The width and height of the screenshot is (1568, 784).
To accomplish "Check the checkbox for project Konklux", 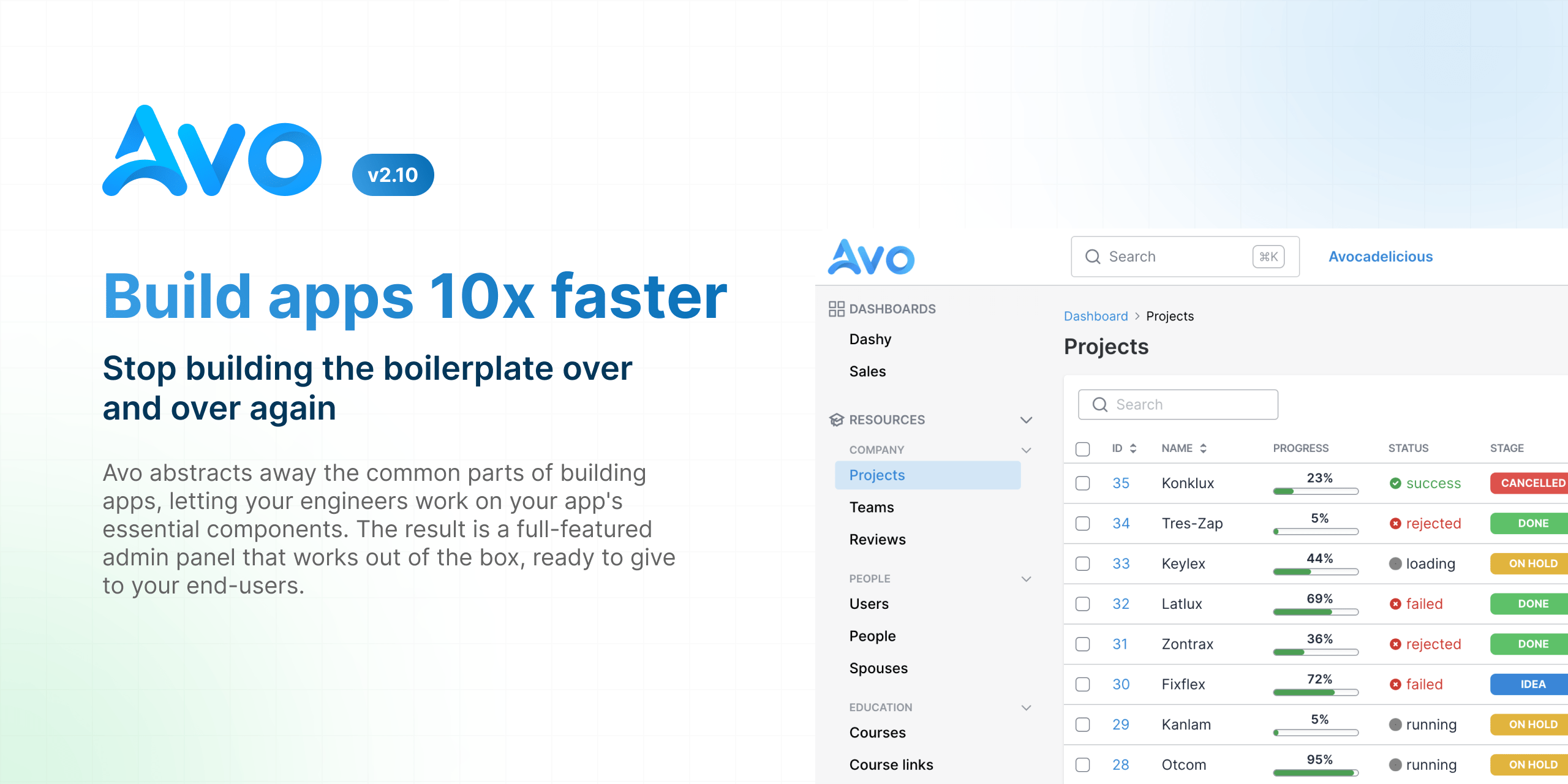I will (1082, 483).
